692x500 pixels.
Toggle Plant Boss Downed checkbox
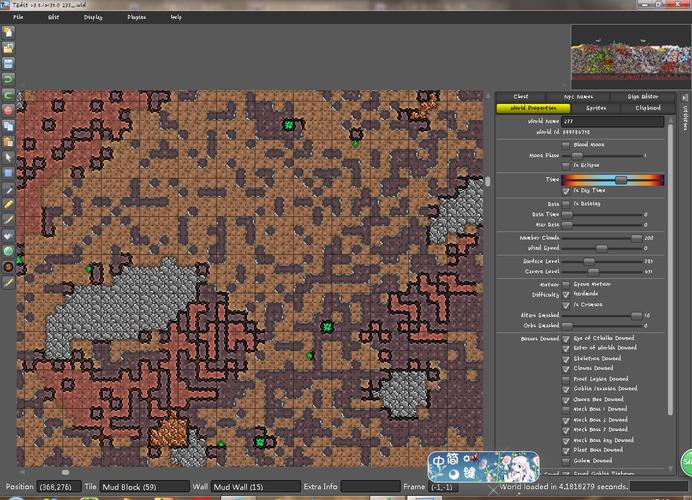[x=566, y=451]
